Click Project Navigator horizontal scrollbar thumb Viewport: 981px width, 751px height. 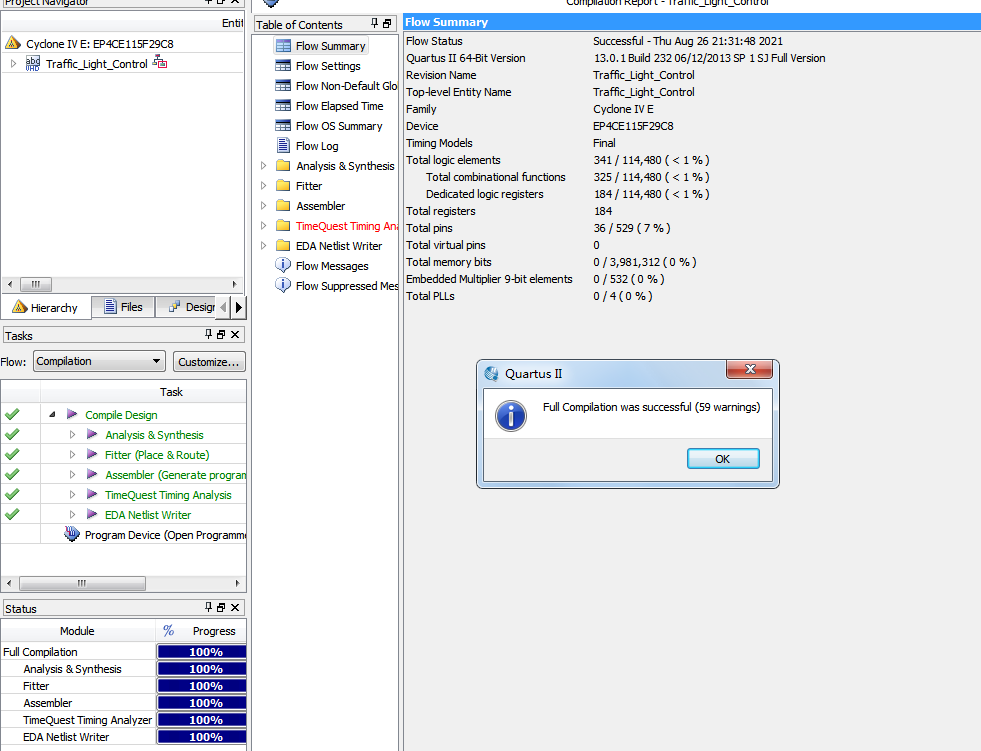pyautogui.click(x=36, y=284)
